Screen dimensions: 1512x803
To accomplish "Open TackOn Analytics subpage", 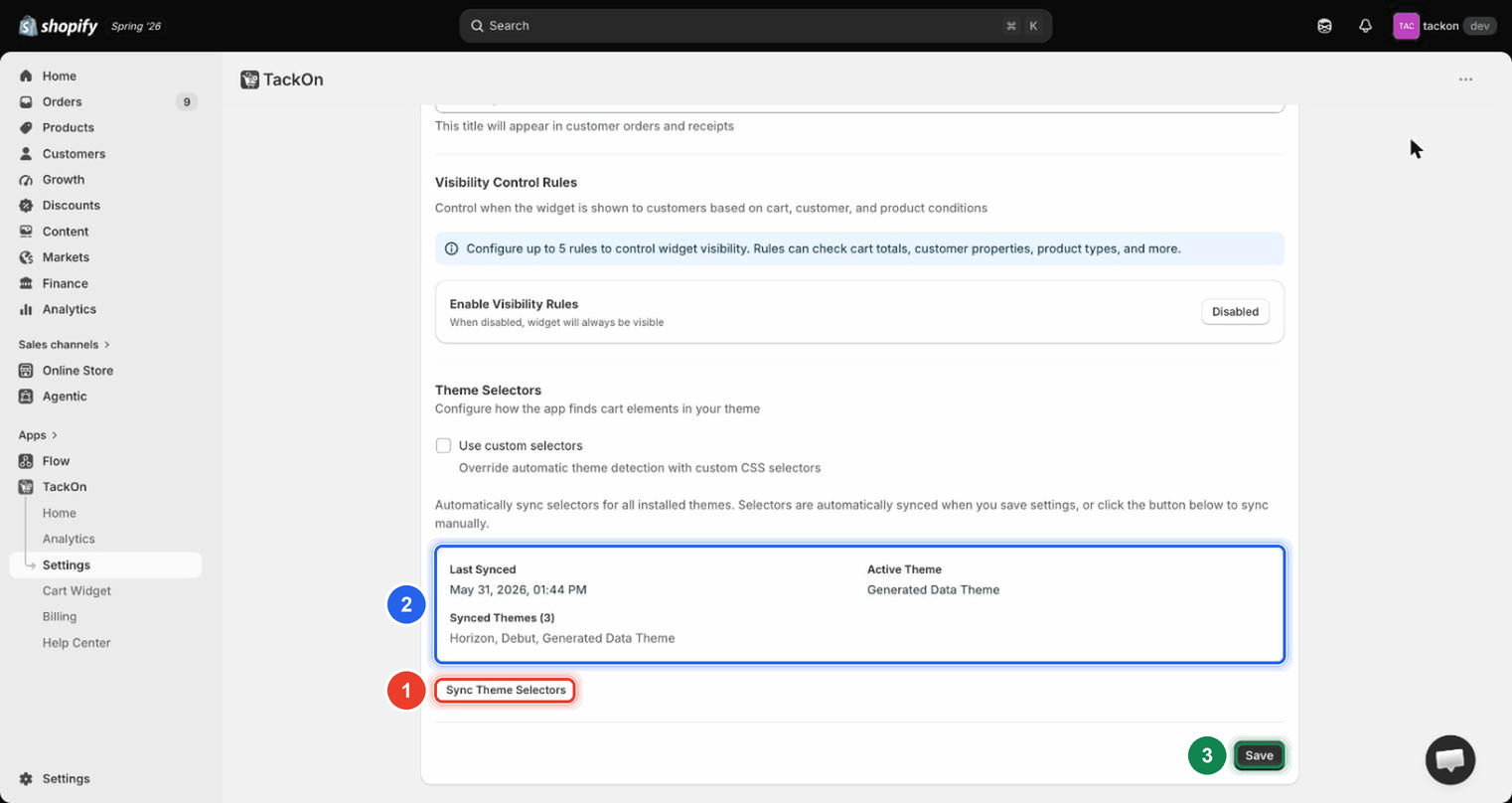I will (x=69, y=539).
